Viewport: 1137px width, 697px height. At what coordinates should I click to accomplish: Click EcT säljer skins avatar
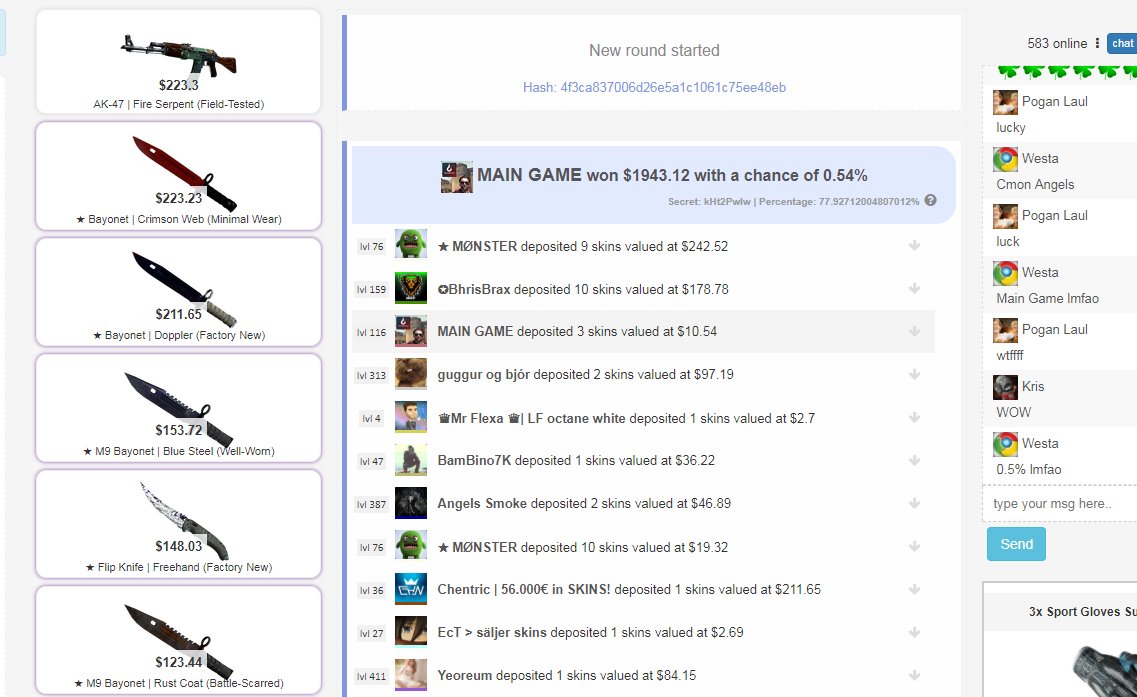410,631
